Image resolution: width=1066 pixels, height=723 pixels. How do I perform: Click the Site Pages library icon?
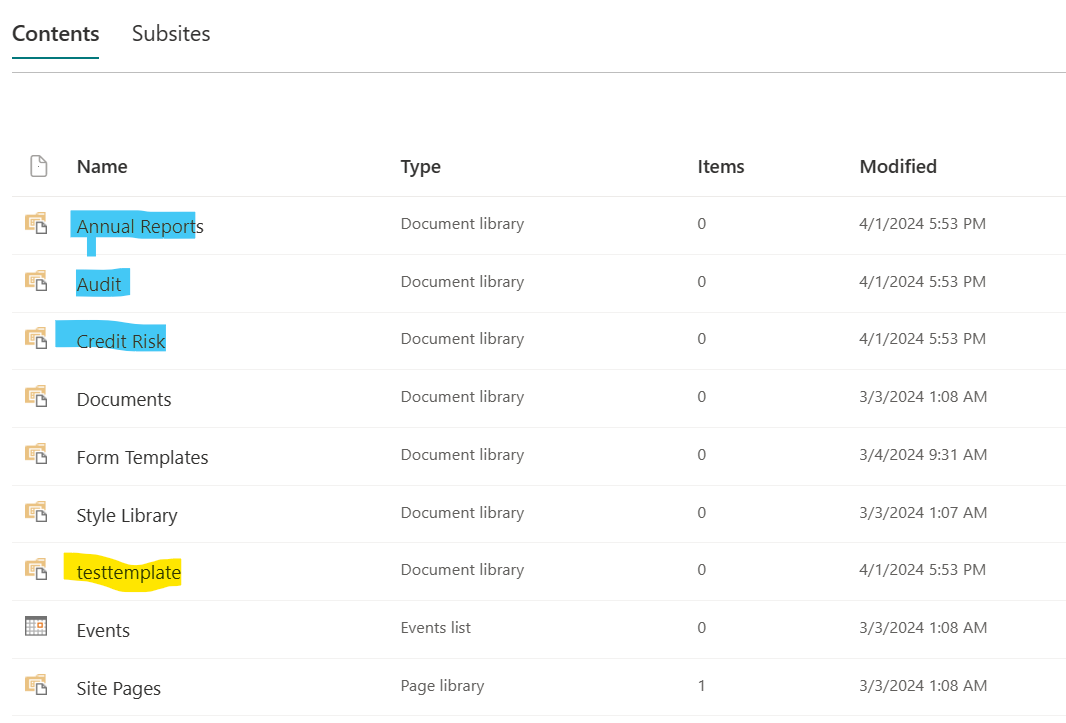pyautogui.click(x=36, y=684)
